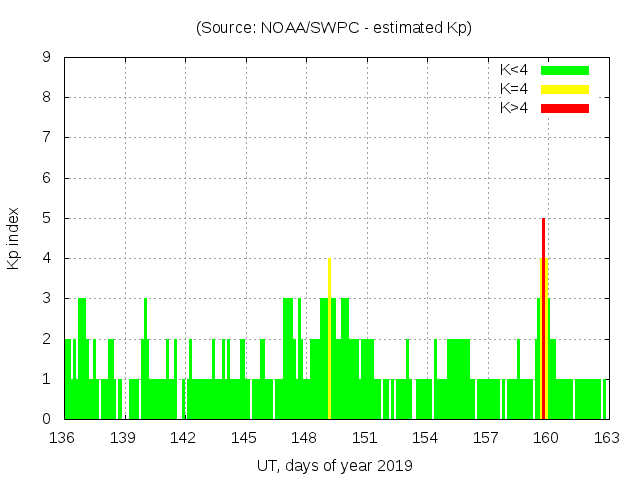Click x-axis tick label 148
Viewport: 640px width, 480px height.
point(304,438)
